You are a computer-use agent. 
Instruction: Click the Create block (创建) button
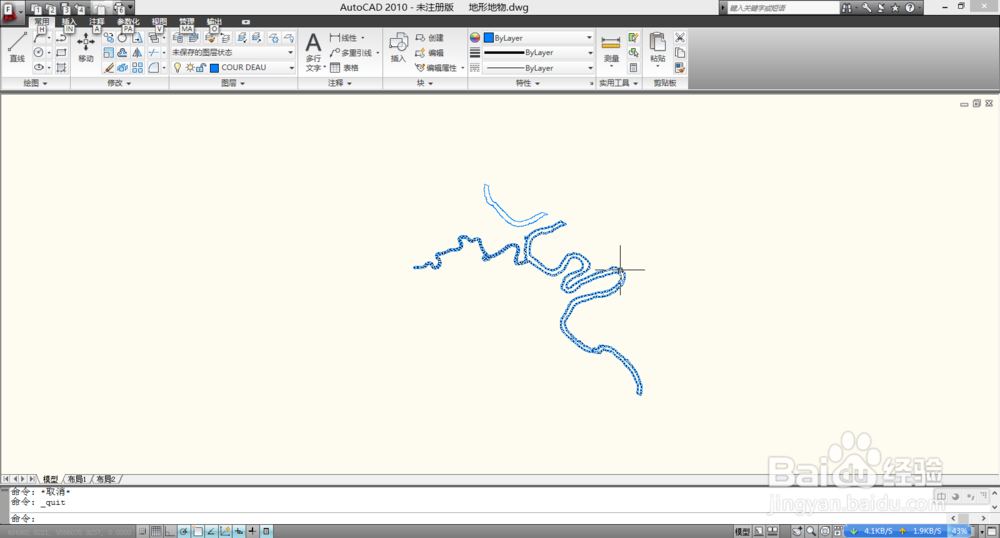coord(429,38)
